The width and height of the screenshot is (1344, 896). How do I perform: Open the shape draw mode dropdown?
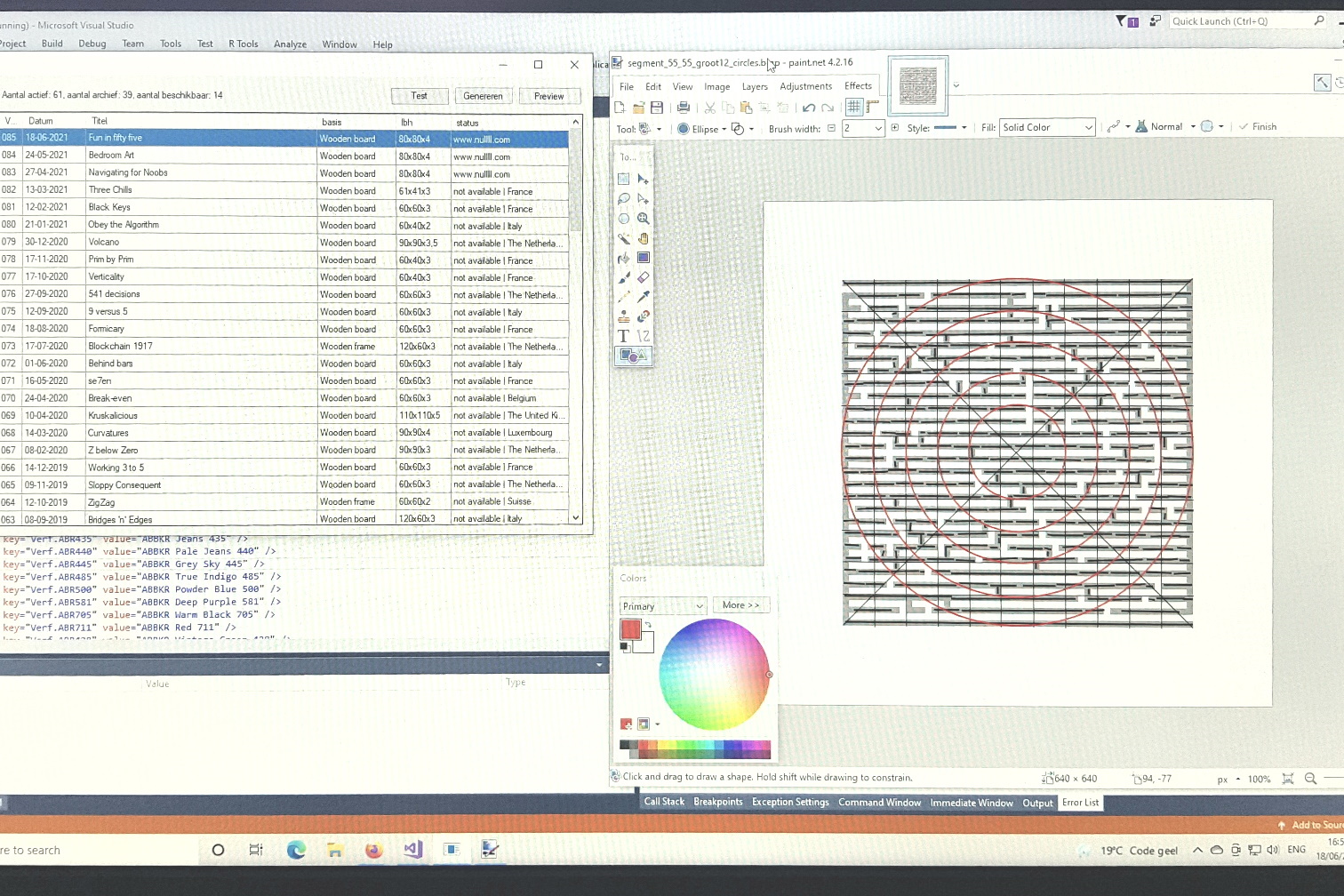tap(742, 129)
